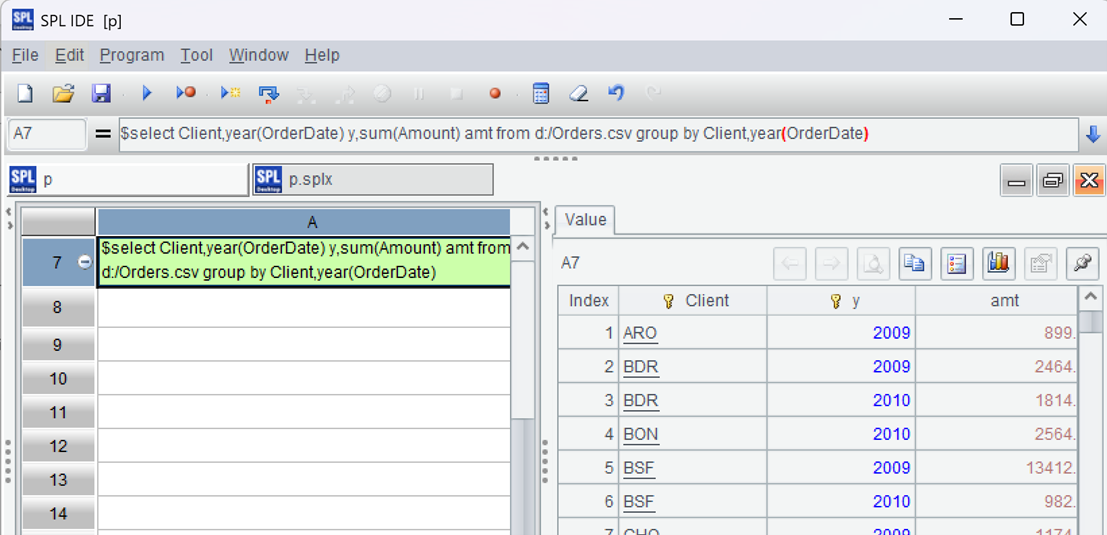The height and width of the screenshot is (535, 1107).
Task: Run the script with the blue play icon
Action: click(147, 93)
